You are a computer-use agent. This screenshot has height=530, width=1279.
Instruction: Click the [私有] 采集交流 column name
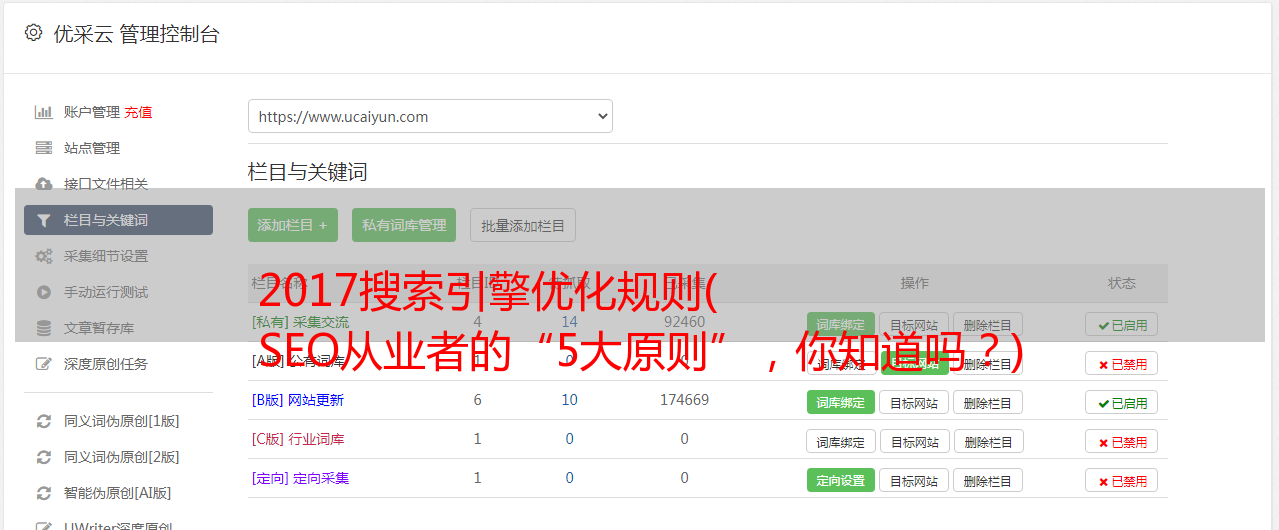pyautogui.click(x=301, y=322)
